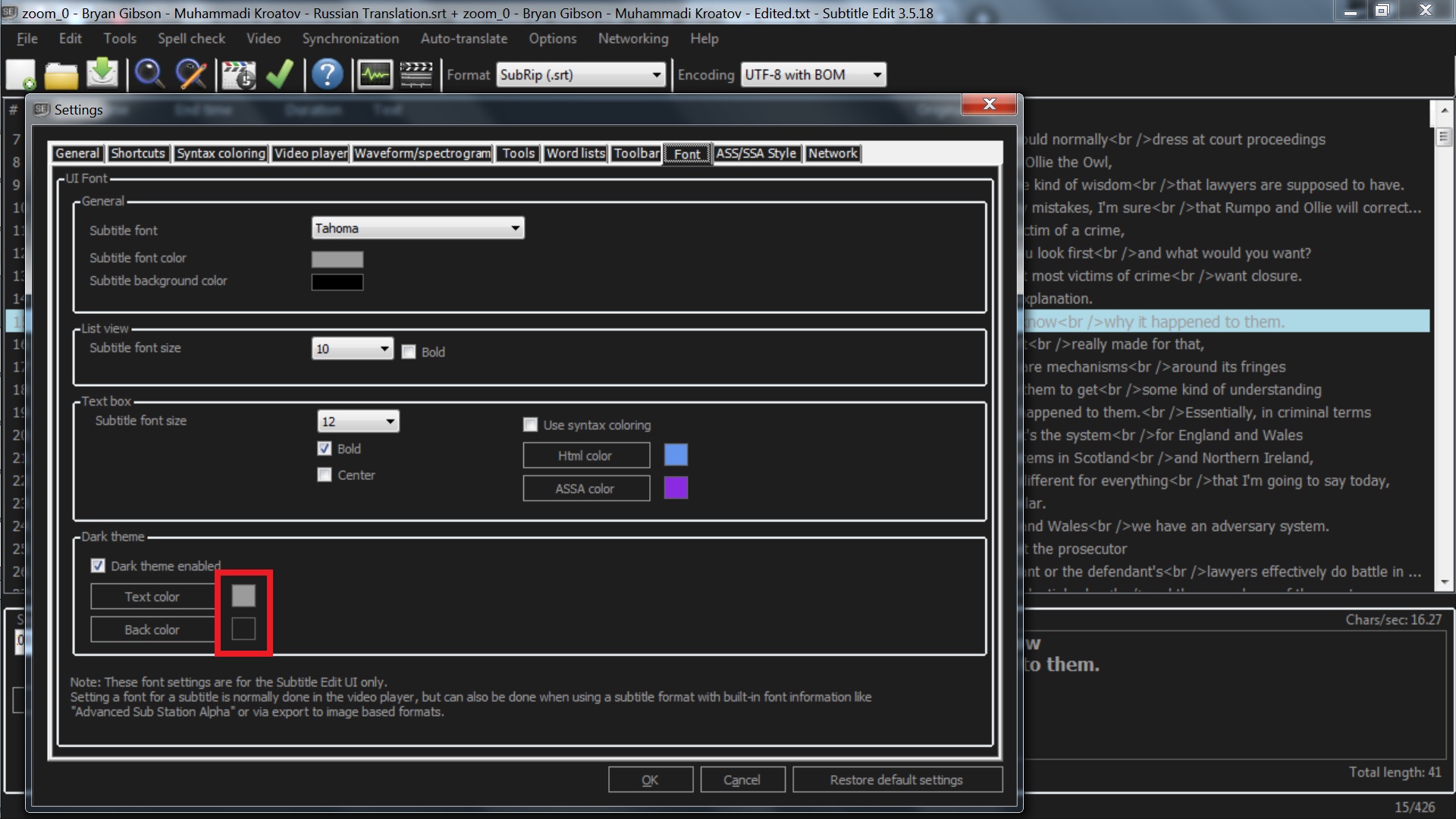
Task: Switch to the Waveform/spectrogram tab
Action: point(422,153)
